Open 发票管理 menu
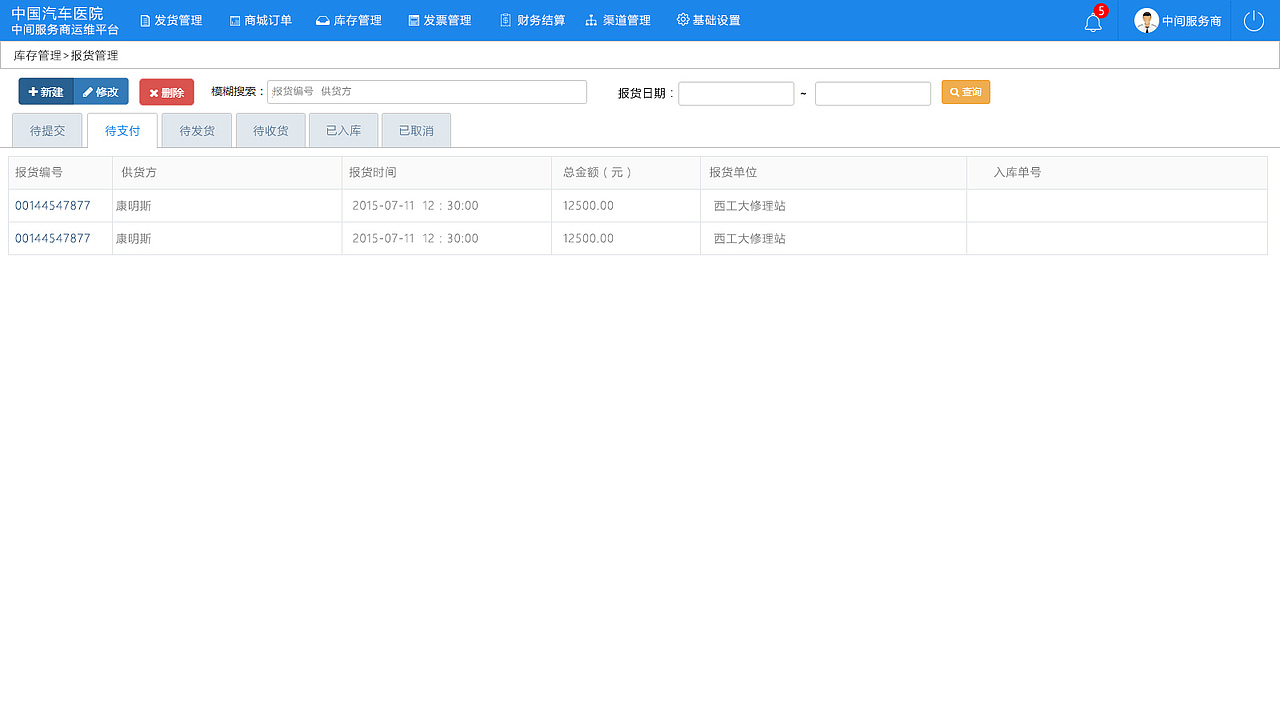 click(440, 21)
